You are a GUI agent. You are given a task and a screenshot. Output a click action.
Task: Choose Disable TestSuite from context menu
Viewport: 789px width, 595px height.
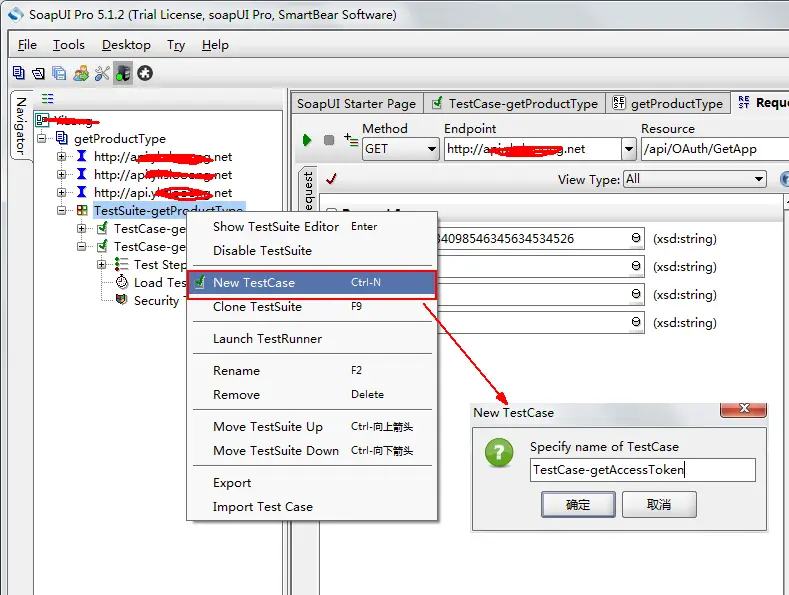point(312,251)
